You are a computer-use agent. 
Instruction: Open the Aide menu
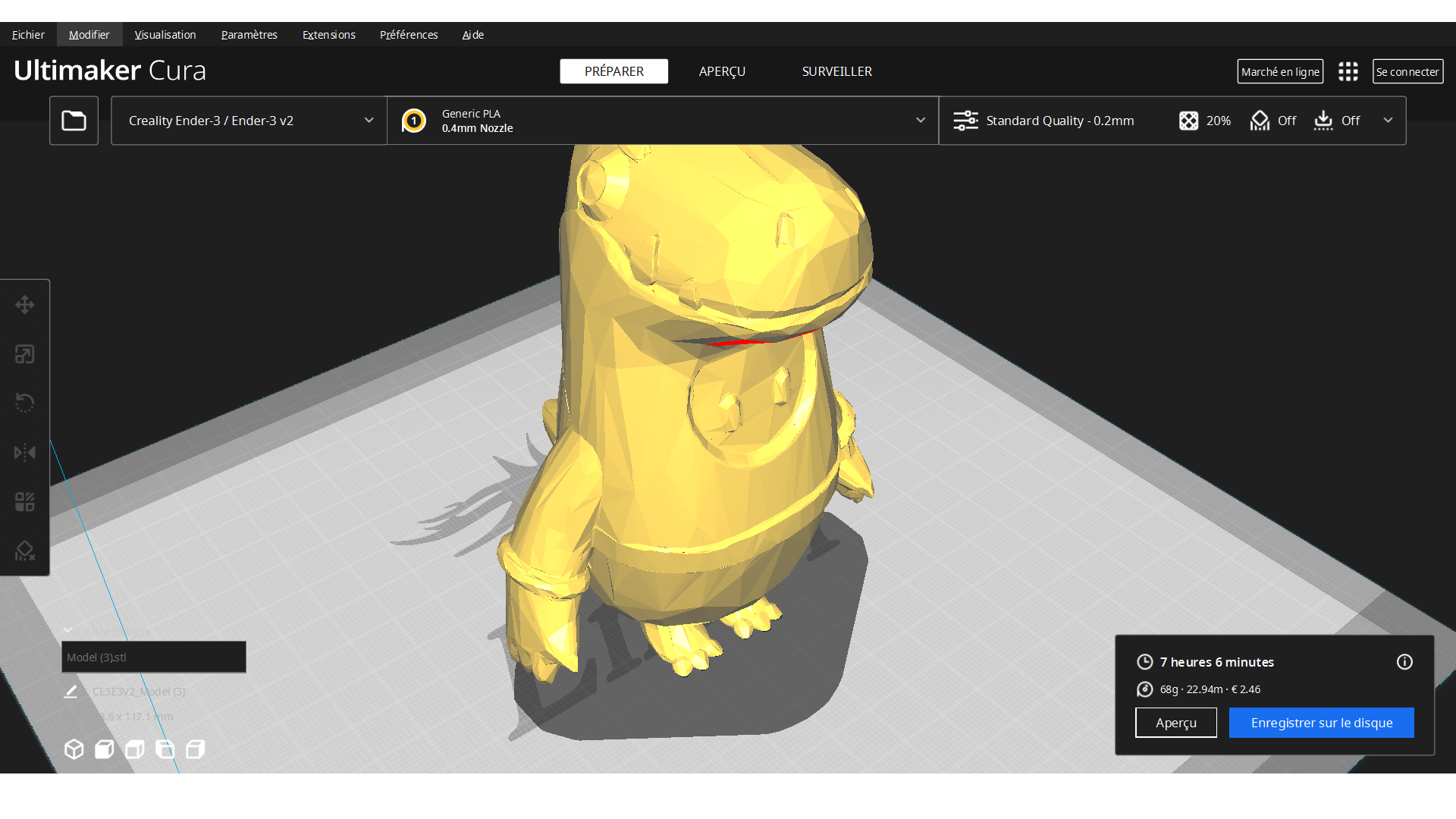472,35
